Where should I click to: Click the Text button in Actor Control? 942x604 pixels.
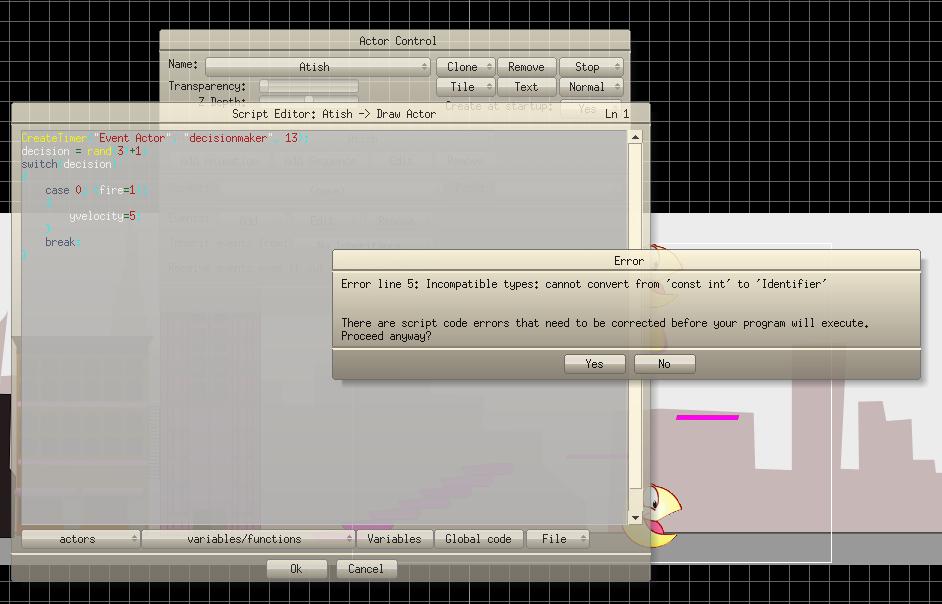coord(526,87)
